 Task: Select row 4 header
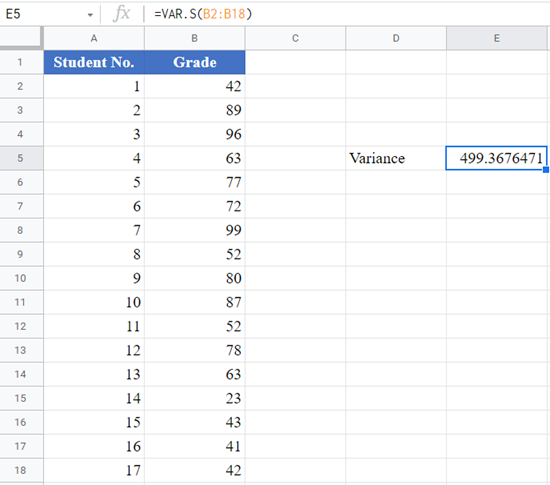pos(21,134)
